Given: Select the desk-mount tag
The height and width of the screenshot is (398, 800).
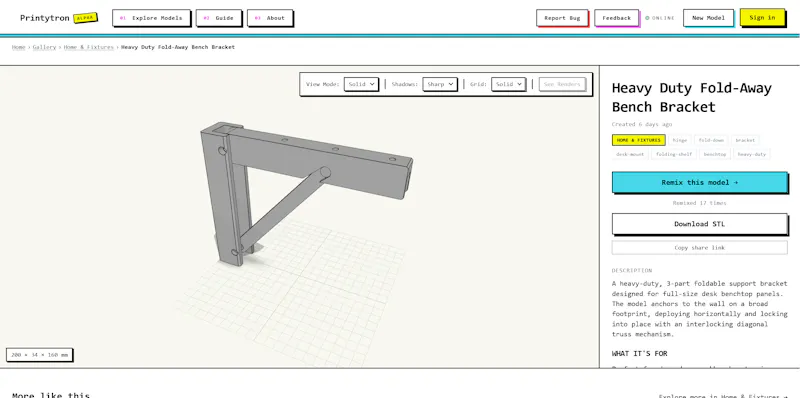Looking at the screenshot, I should pyautogui.click(x=630, y=154).
